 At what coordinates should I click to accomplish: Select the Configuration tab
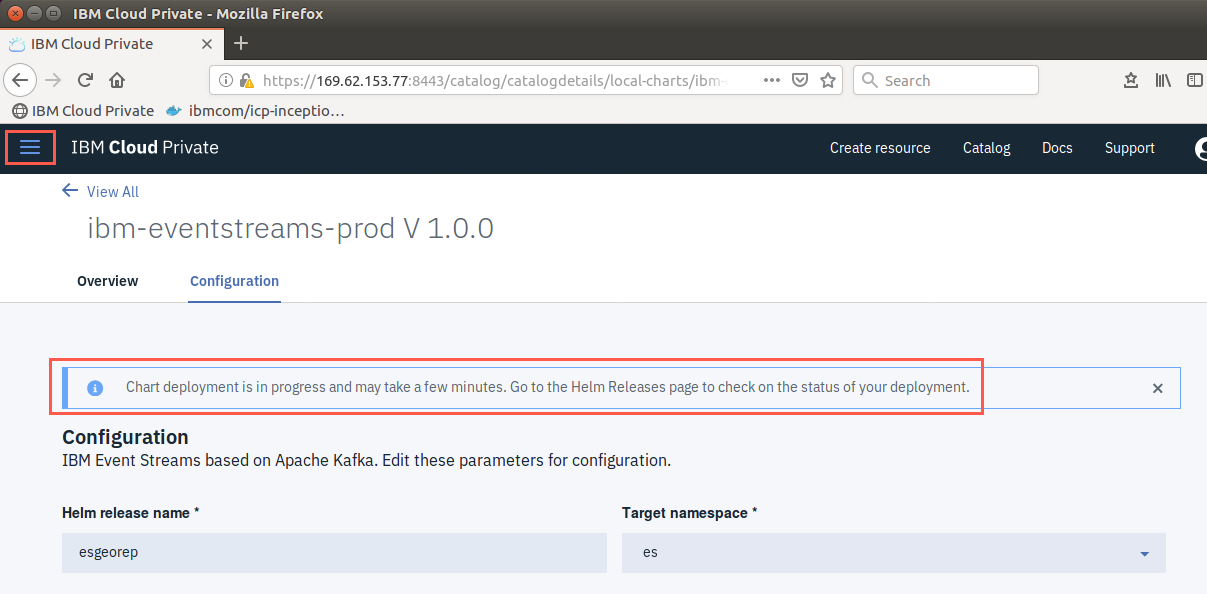[234, 281]
